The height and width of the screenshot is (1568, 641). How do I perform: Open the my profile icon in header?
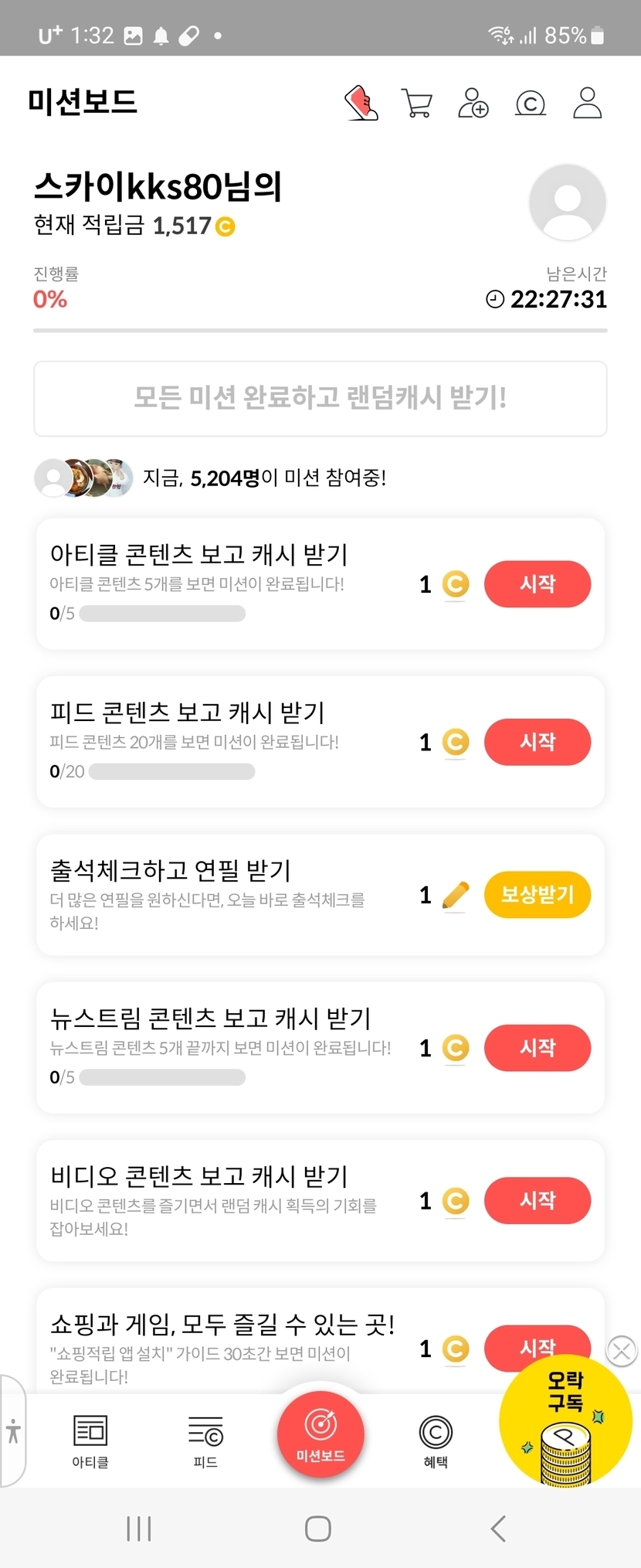[x=587, y=103]
